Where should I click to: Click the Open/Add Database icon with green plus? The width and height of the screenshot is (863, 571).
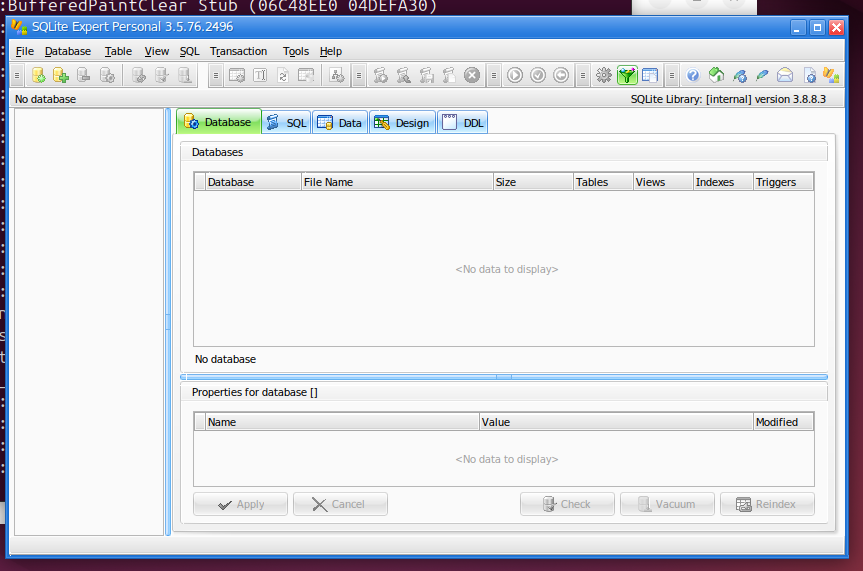coord(61,75)
